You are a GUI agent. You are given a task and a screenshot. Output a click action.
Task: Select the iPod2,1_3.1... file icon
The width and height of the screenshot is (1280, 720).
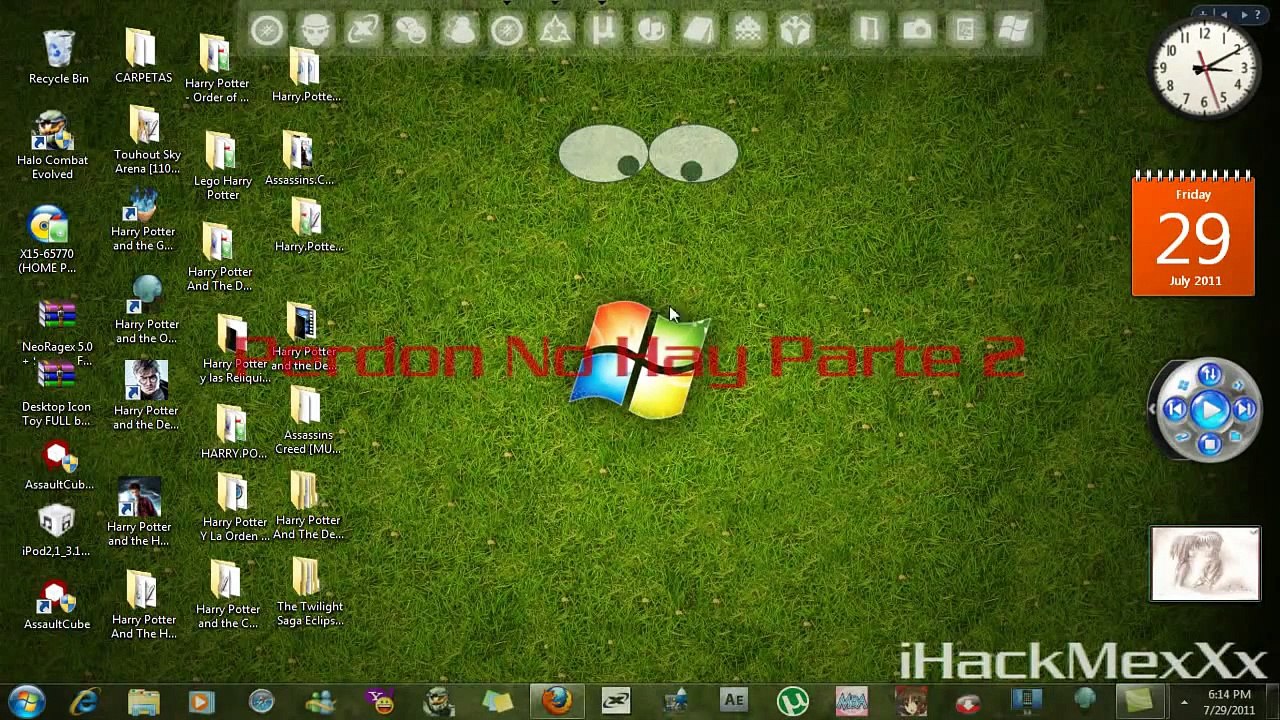point(56,532)
